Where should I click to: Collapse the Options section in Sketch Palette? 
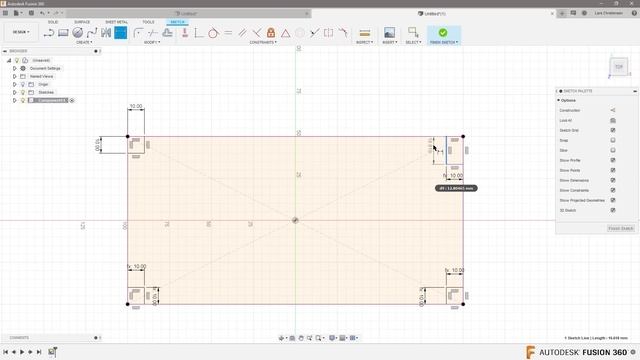tap(558, 100)
